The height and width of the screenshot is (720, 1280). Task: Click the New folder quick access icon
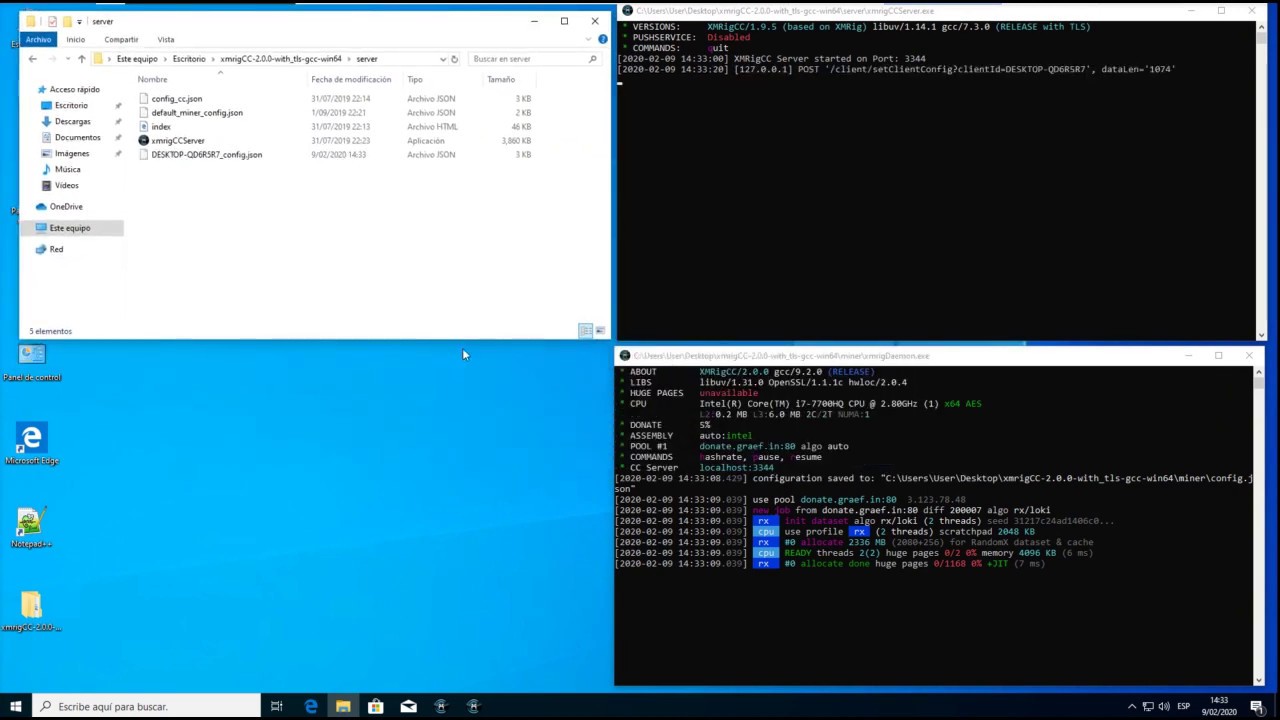tap(66, 21)
